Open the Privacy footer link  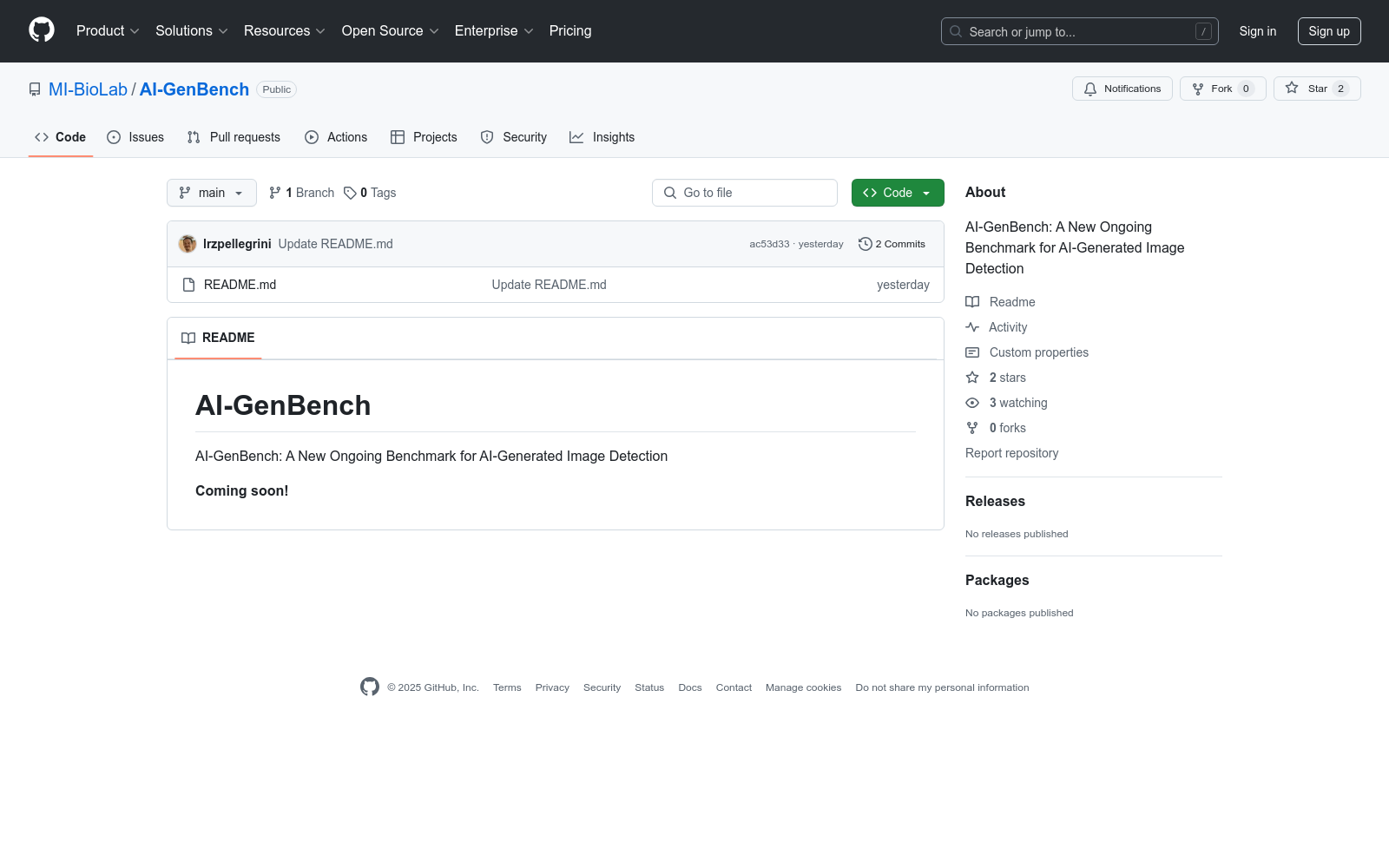(x=552, y=687)
